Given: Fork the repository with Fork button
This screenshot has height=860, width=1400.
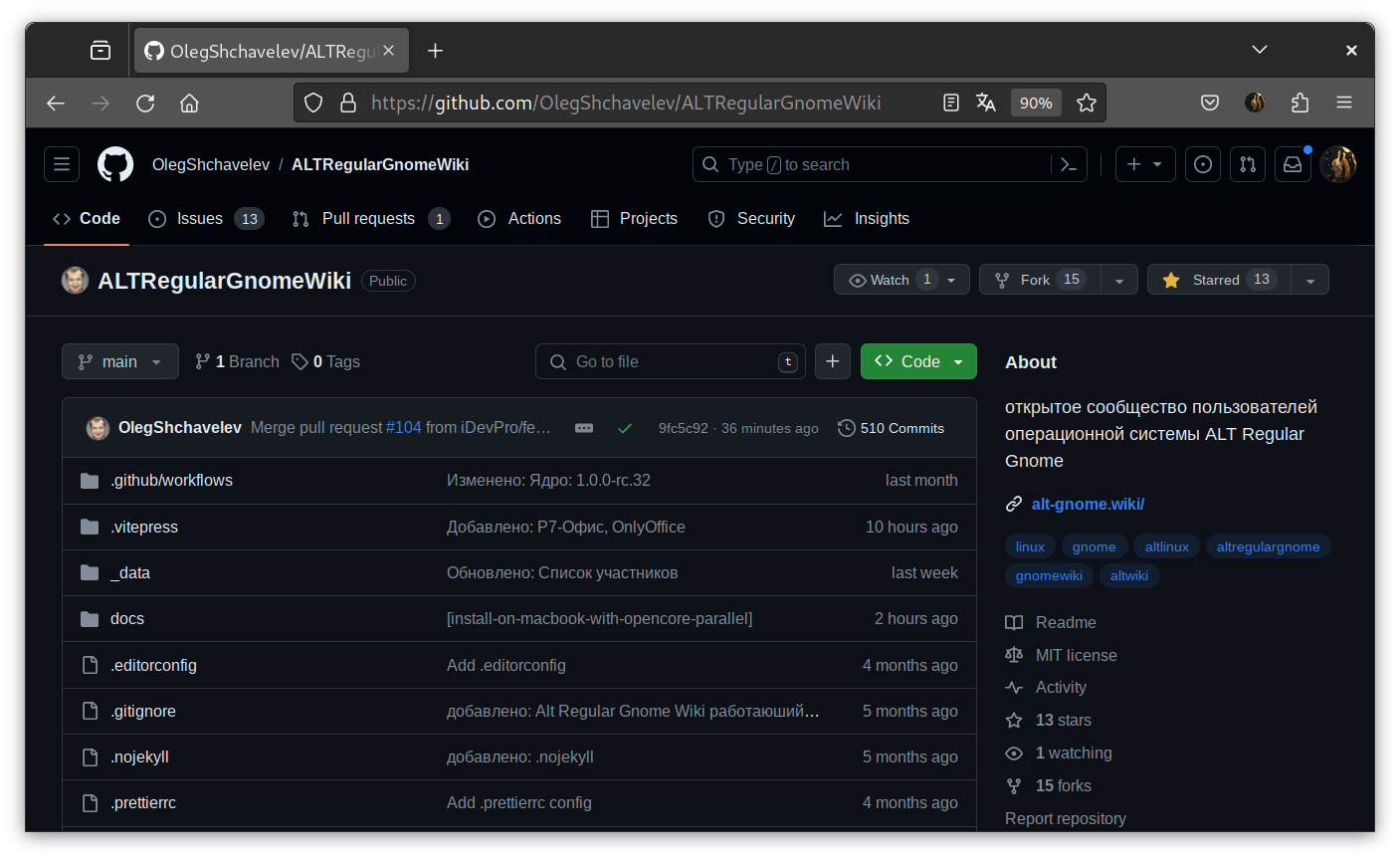Looking at the screenshot, I should 1040,280.
